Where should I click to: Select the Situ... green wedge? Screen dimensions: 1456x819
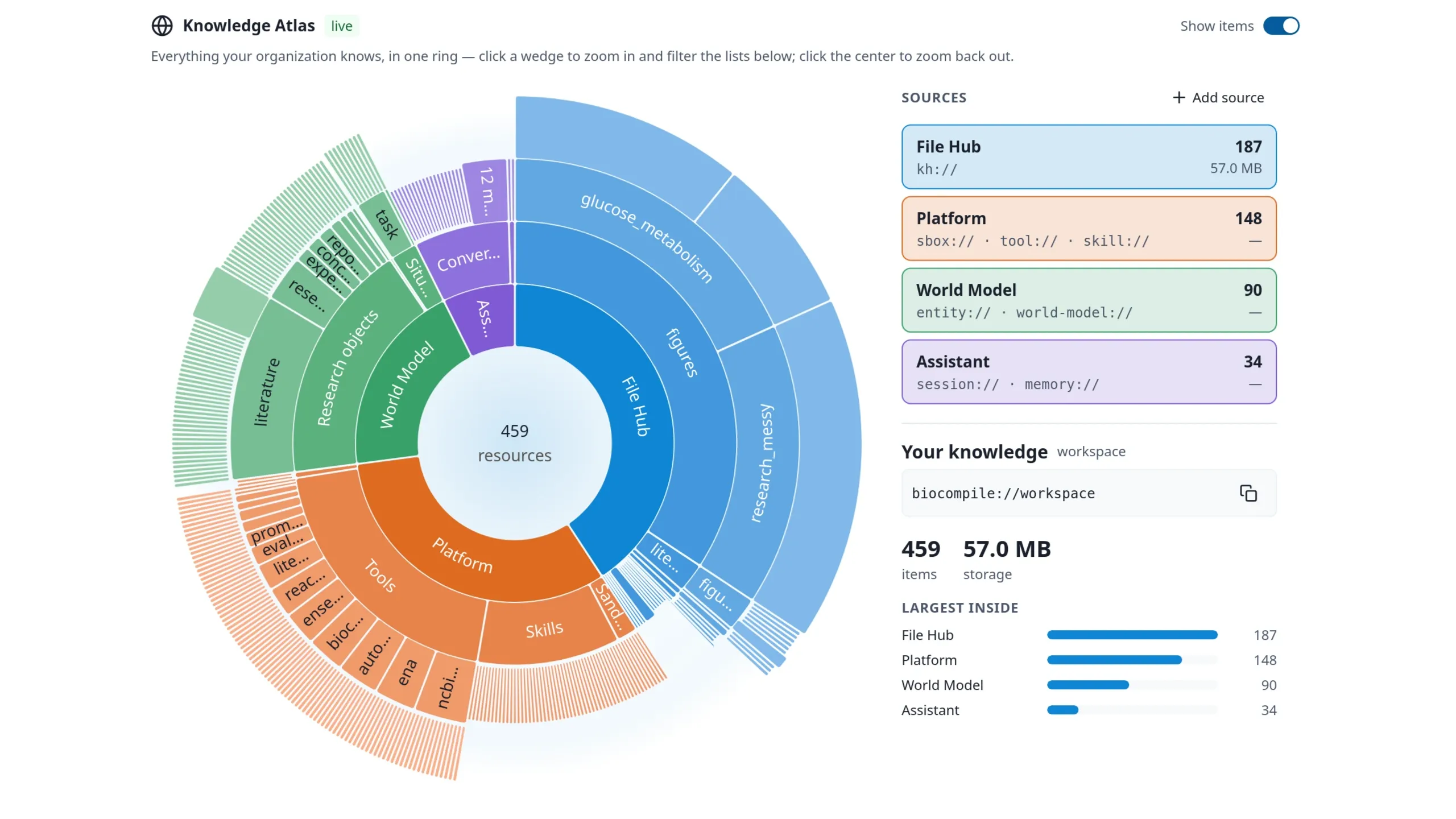(418, 278)
